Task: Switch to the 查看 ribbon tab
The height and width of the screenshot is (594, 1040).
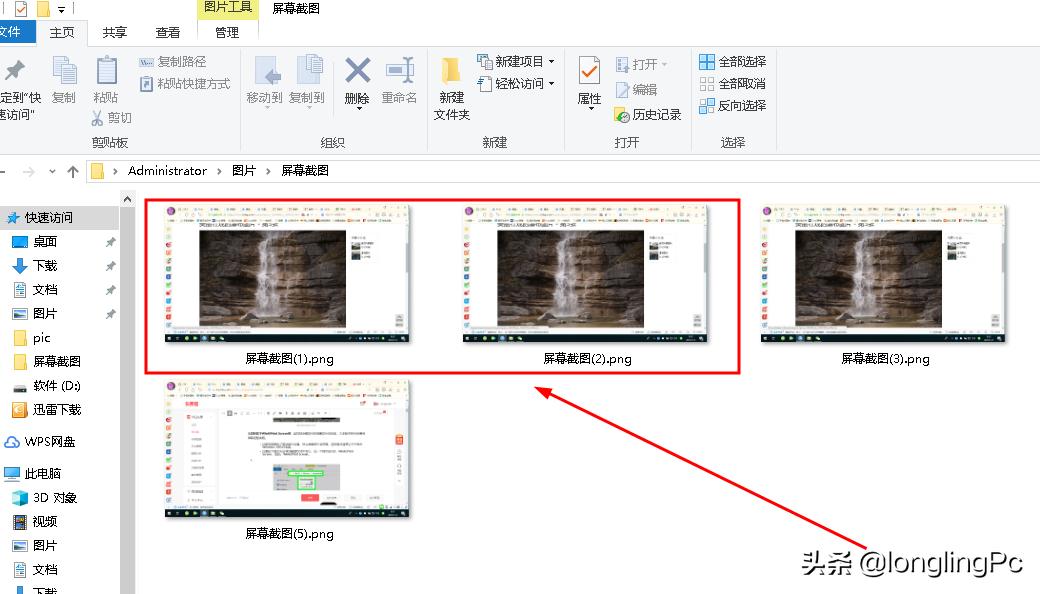Action: [167, 31]
